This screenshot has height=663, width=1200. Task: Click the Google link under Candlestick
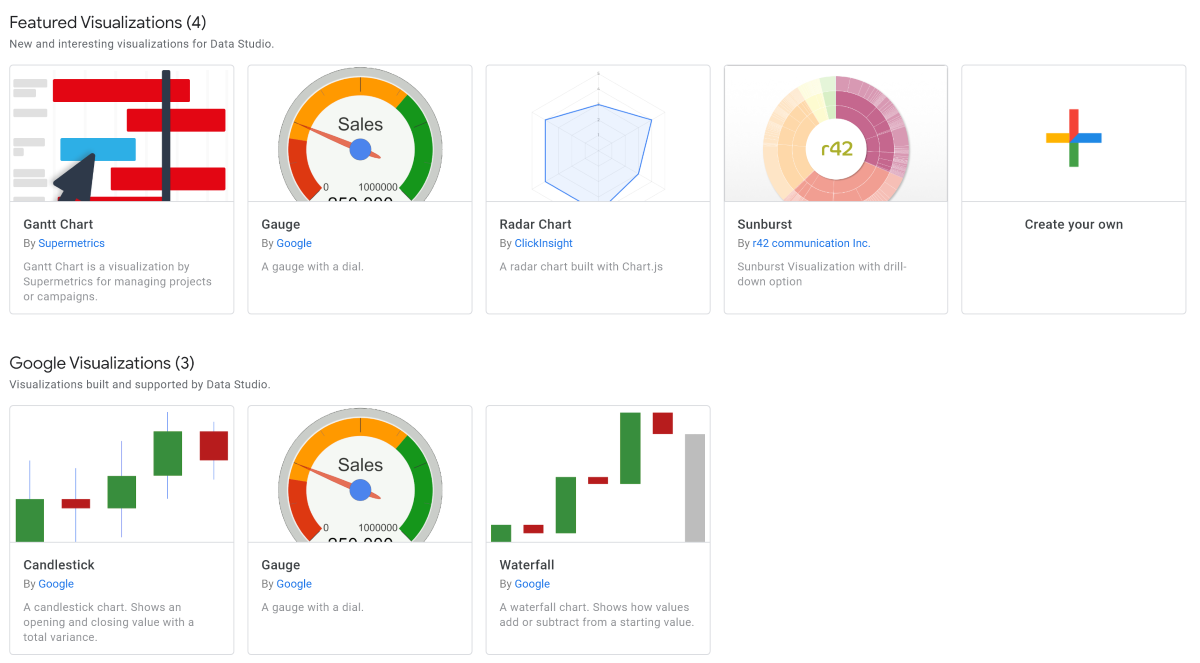click(x=56, y=583)
